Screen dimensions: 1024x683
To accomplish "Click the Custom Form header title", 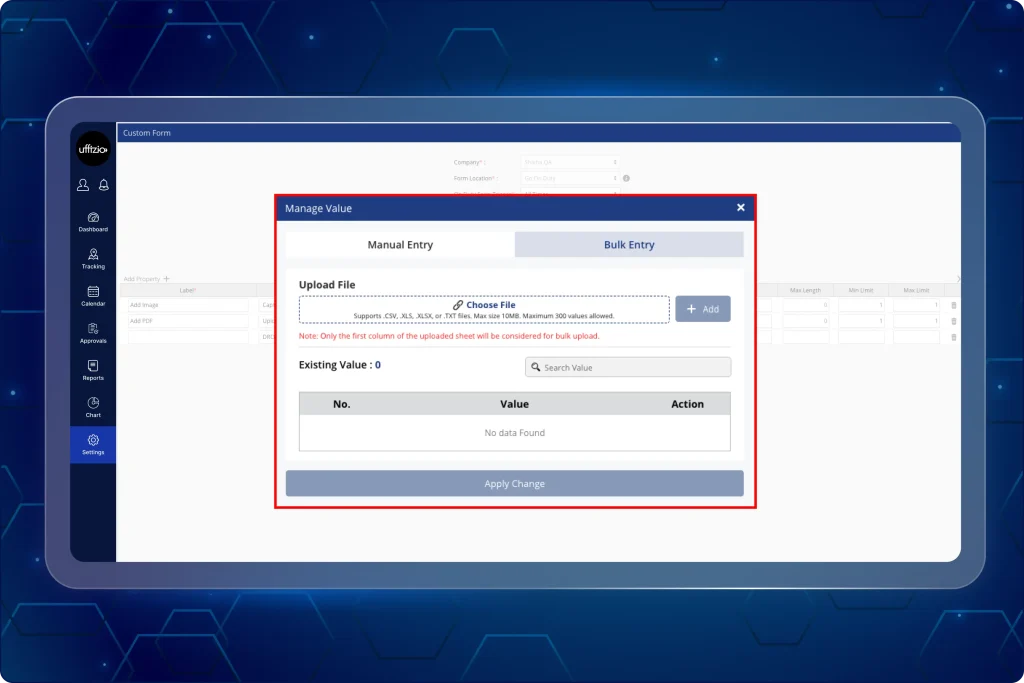I will 147,133.
